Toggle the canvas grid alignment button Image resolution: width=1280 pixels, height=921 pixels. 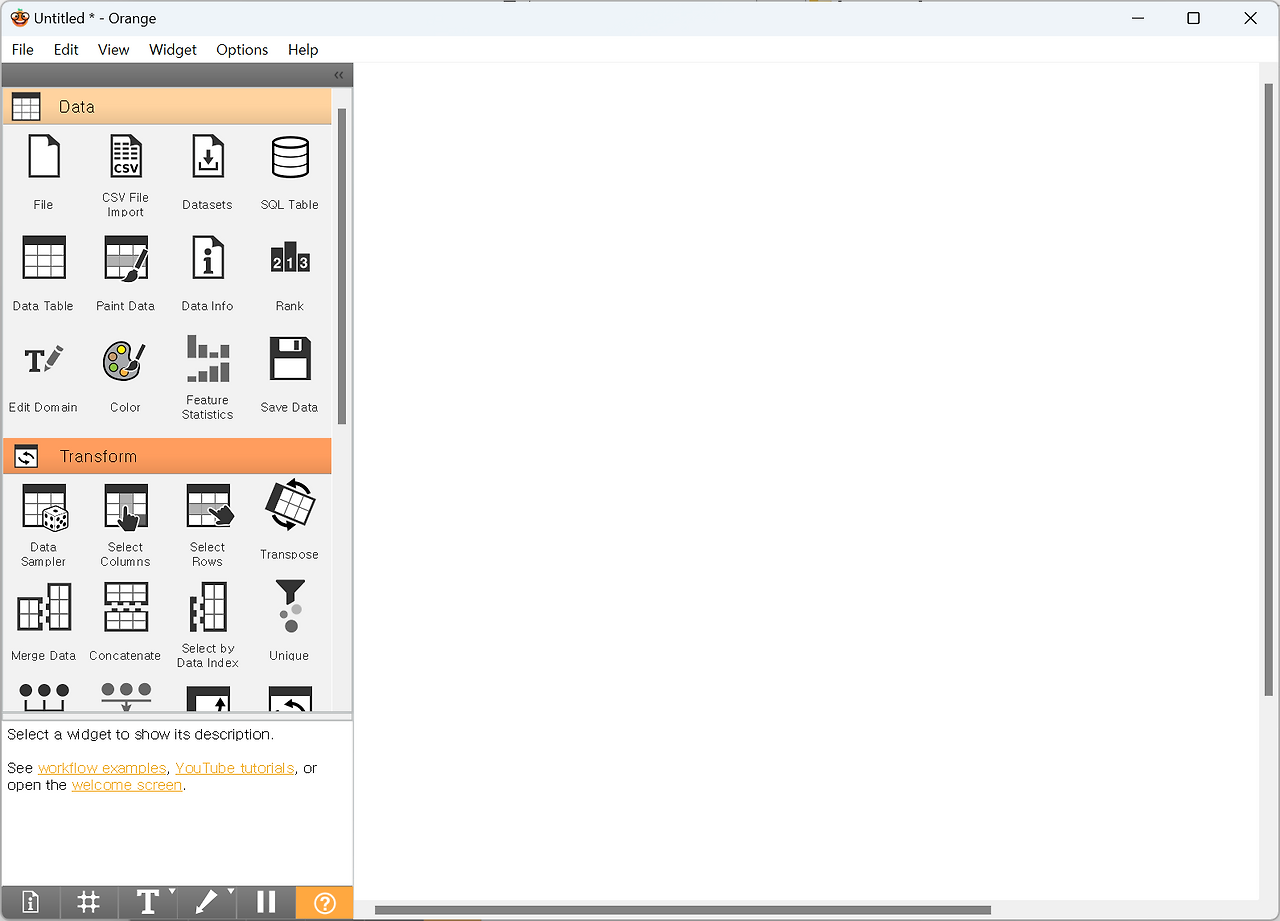click(89, 903)
